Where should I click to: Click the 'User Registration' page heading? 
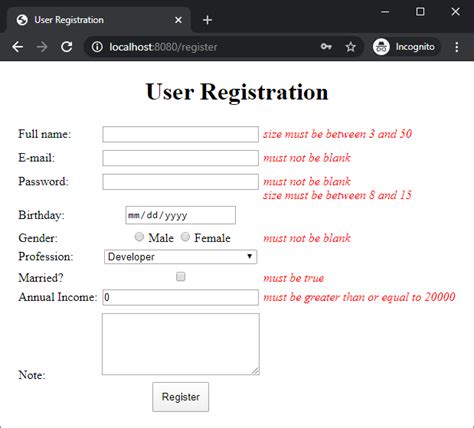click(x=237, y=92)
